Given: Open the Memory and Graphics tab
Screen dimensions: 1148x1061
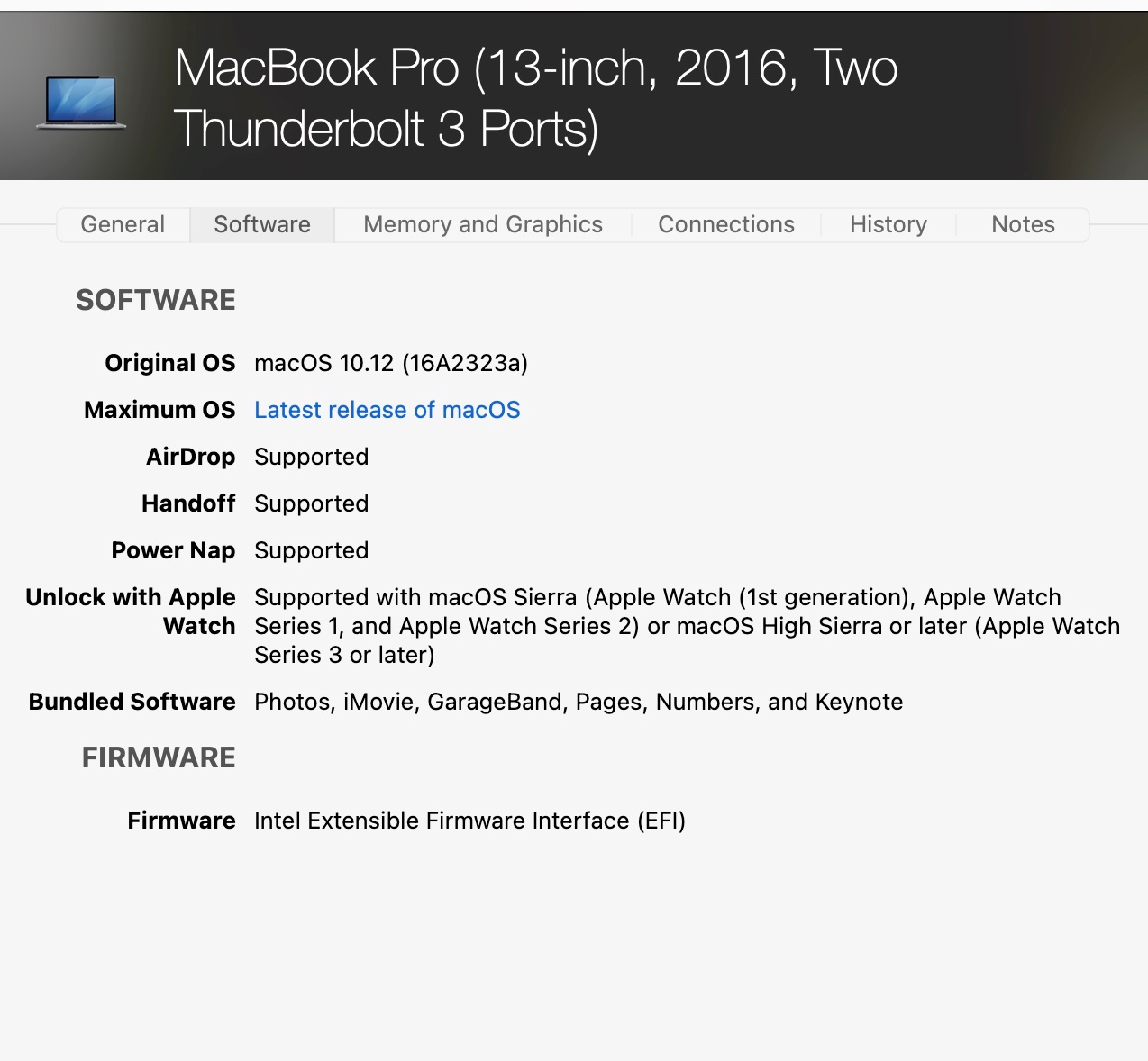Looking at the screenshot, I should tap(483, 224).
